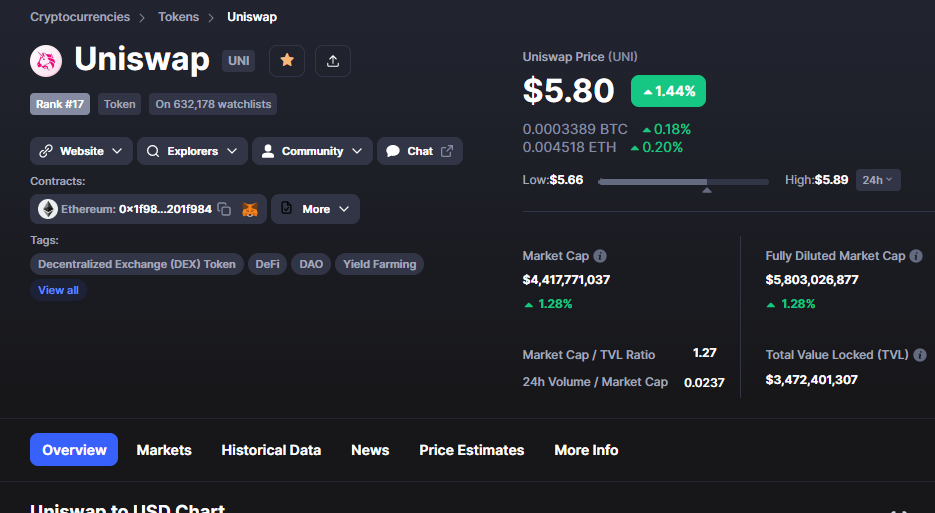This screenshot has height=513, width=935.
Task: Click the Token type badge
Action: click(119, 104)
